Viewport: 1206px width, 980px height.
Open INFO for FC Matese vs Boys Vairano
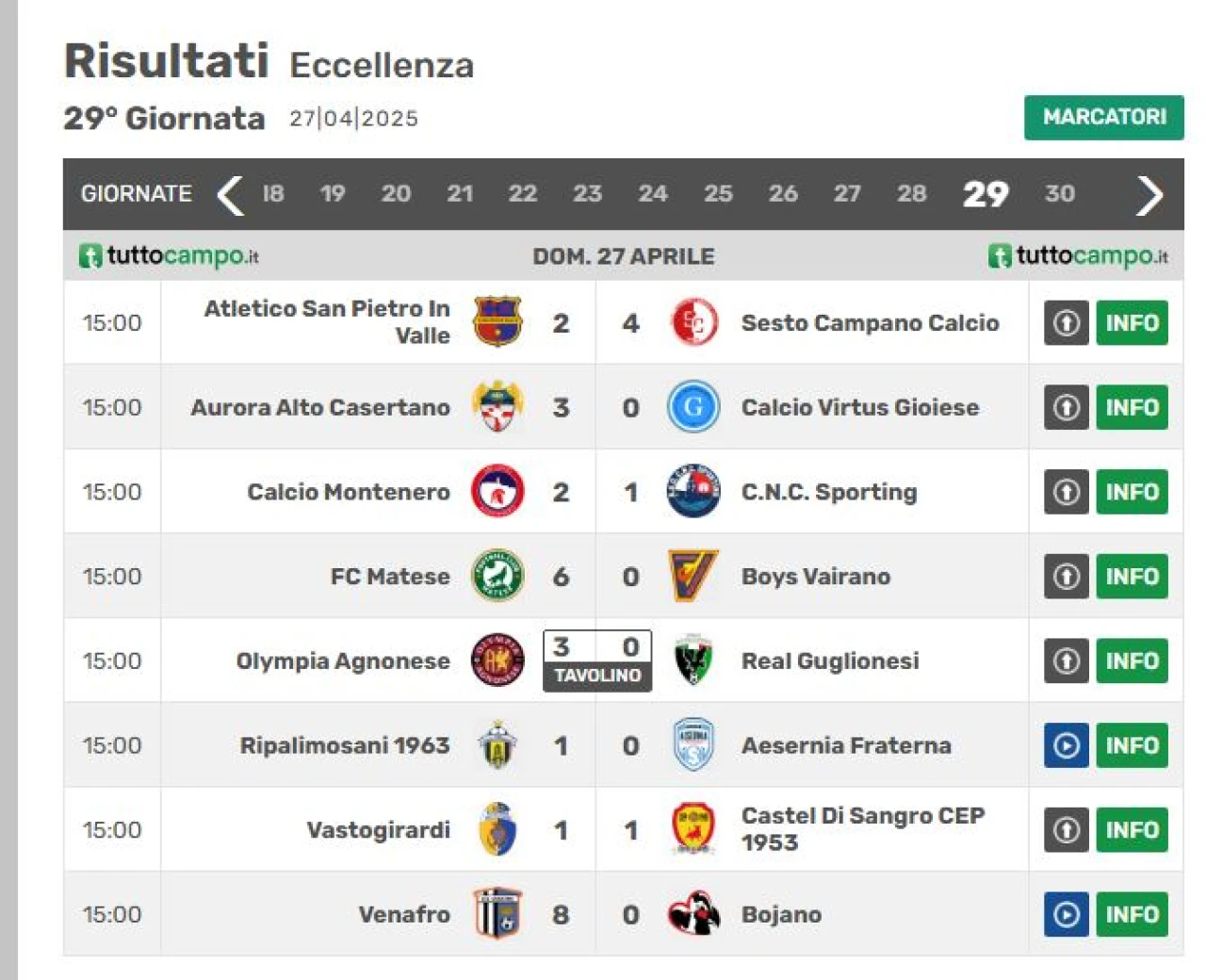point(1132,577)
